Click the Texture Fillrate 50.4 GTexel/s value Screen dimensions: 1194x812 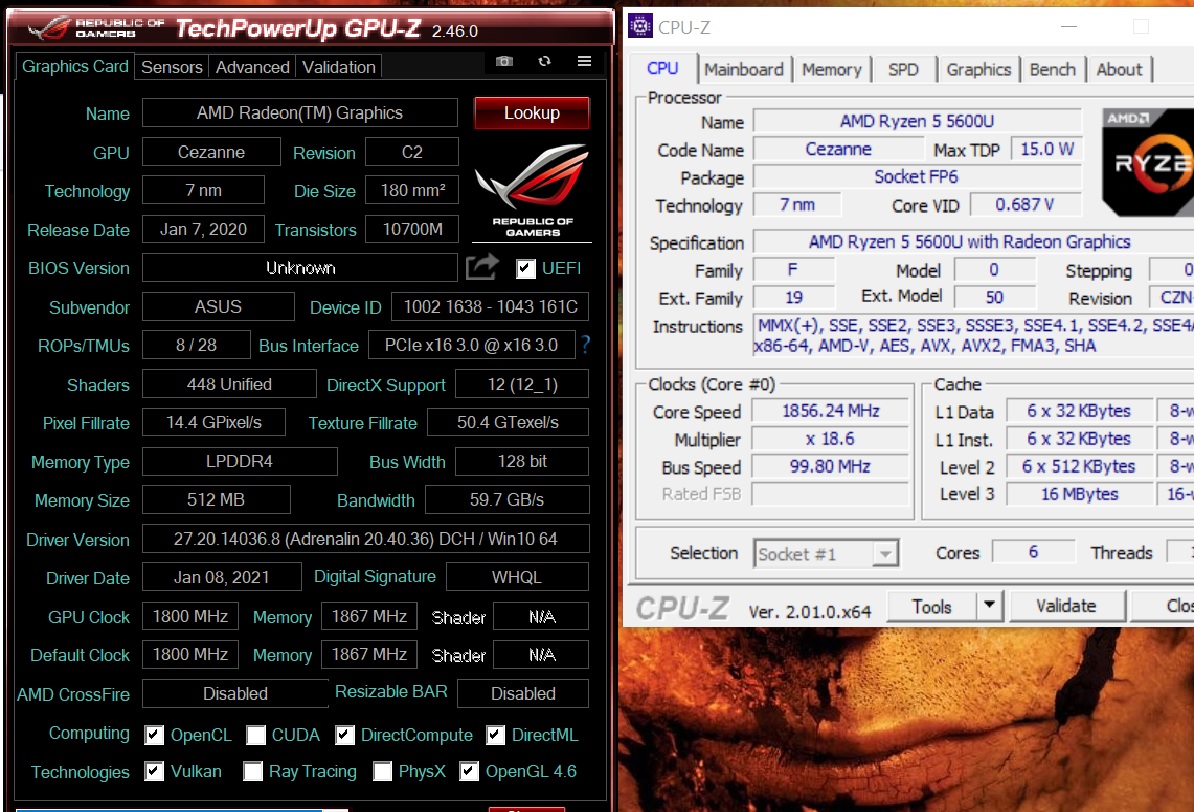508,422
